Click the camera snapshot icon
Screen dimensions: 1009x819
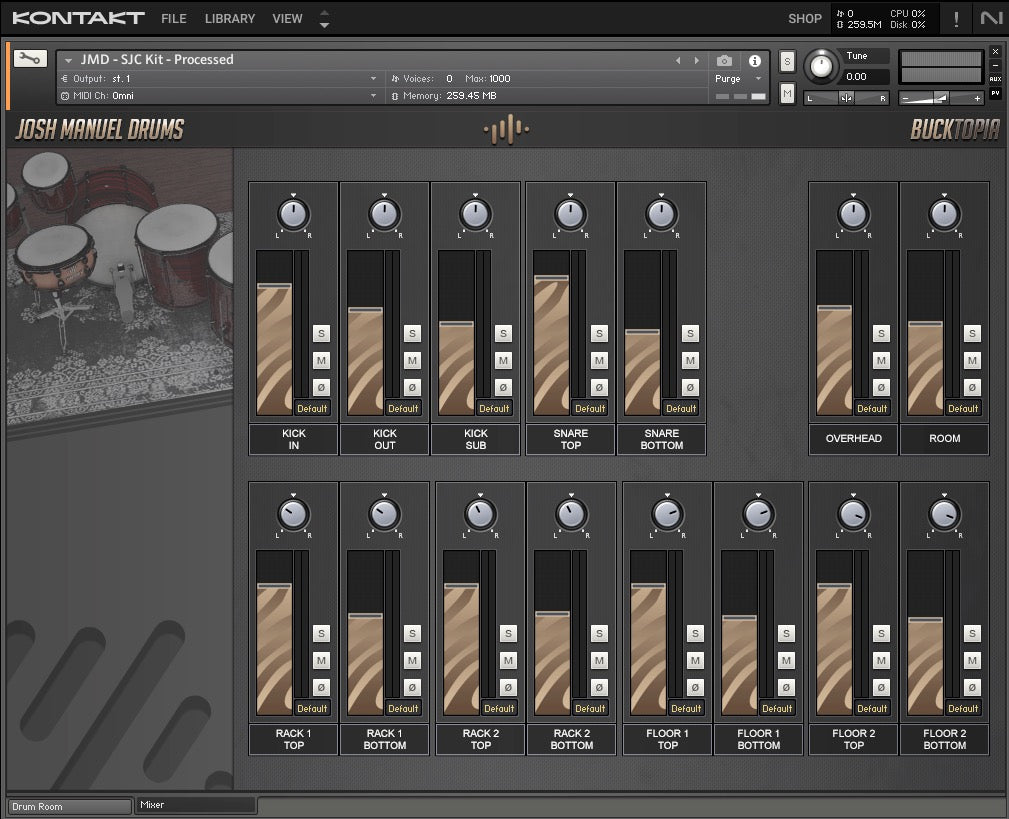click(725, 61)
